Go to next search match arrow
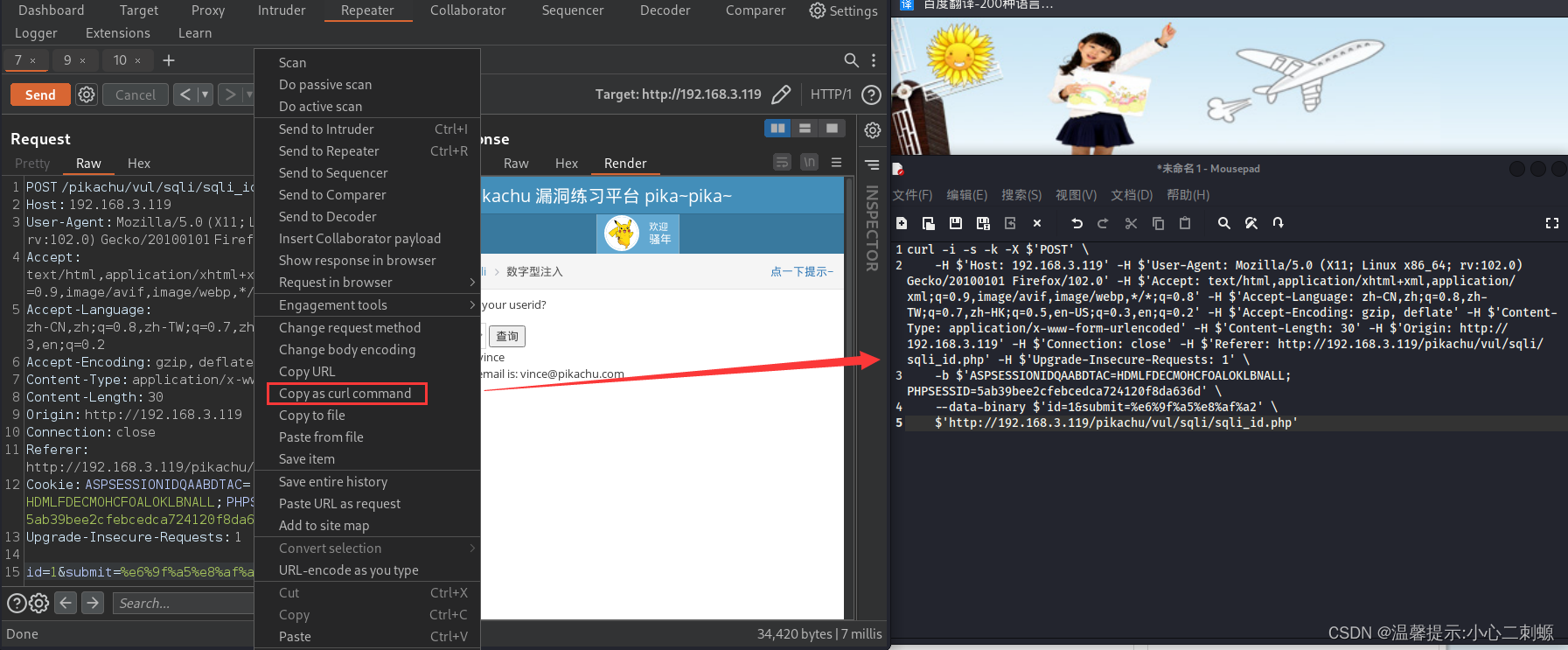The image size is (1568, 650). (93, 603)
